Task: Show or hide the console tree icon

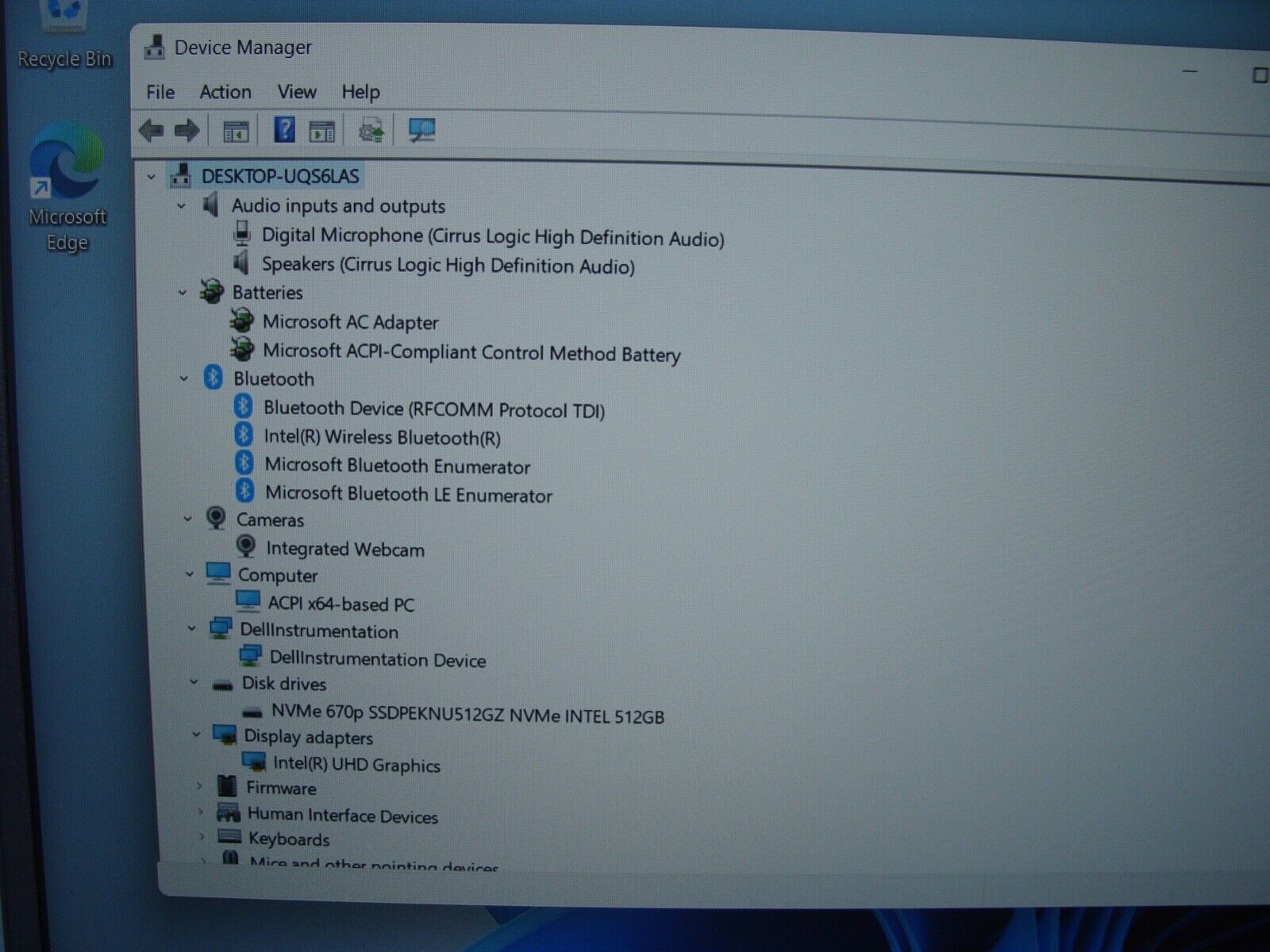Action: coord(236,132)
